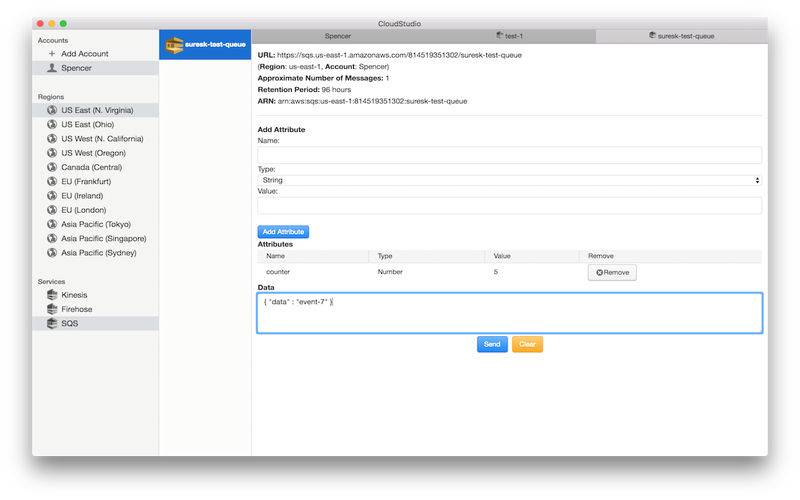This screenshot has height=500, width=800.
Task: Click the queue URL text
Action: coord(399,55)
